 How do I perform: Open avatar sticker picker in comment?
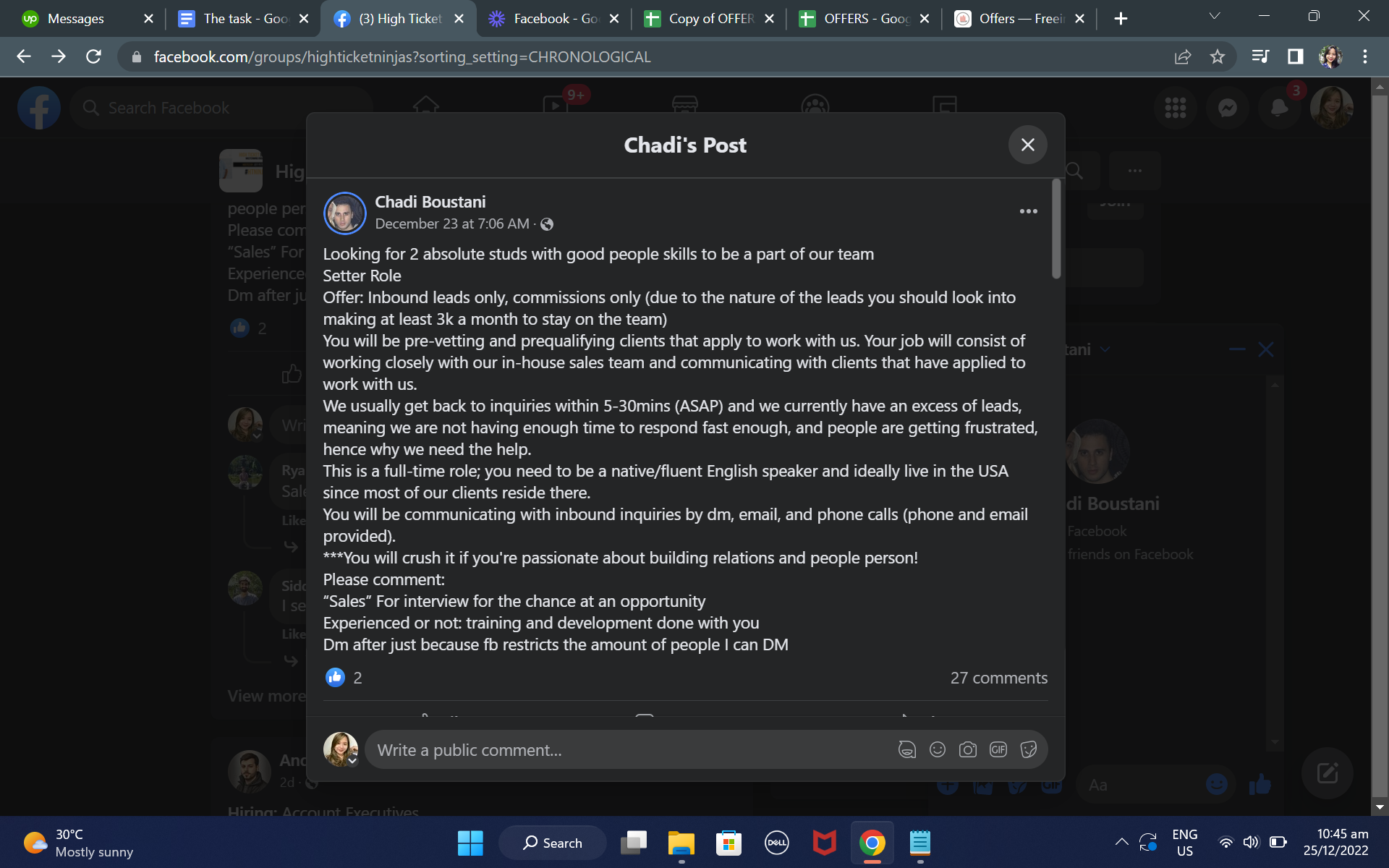(x=907, y=750)
